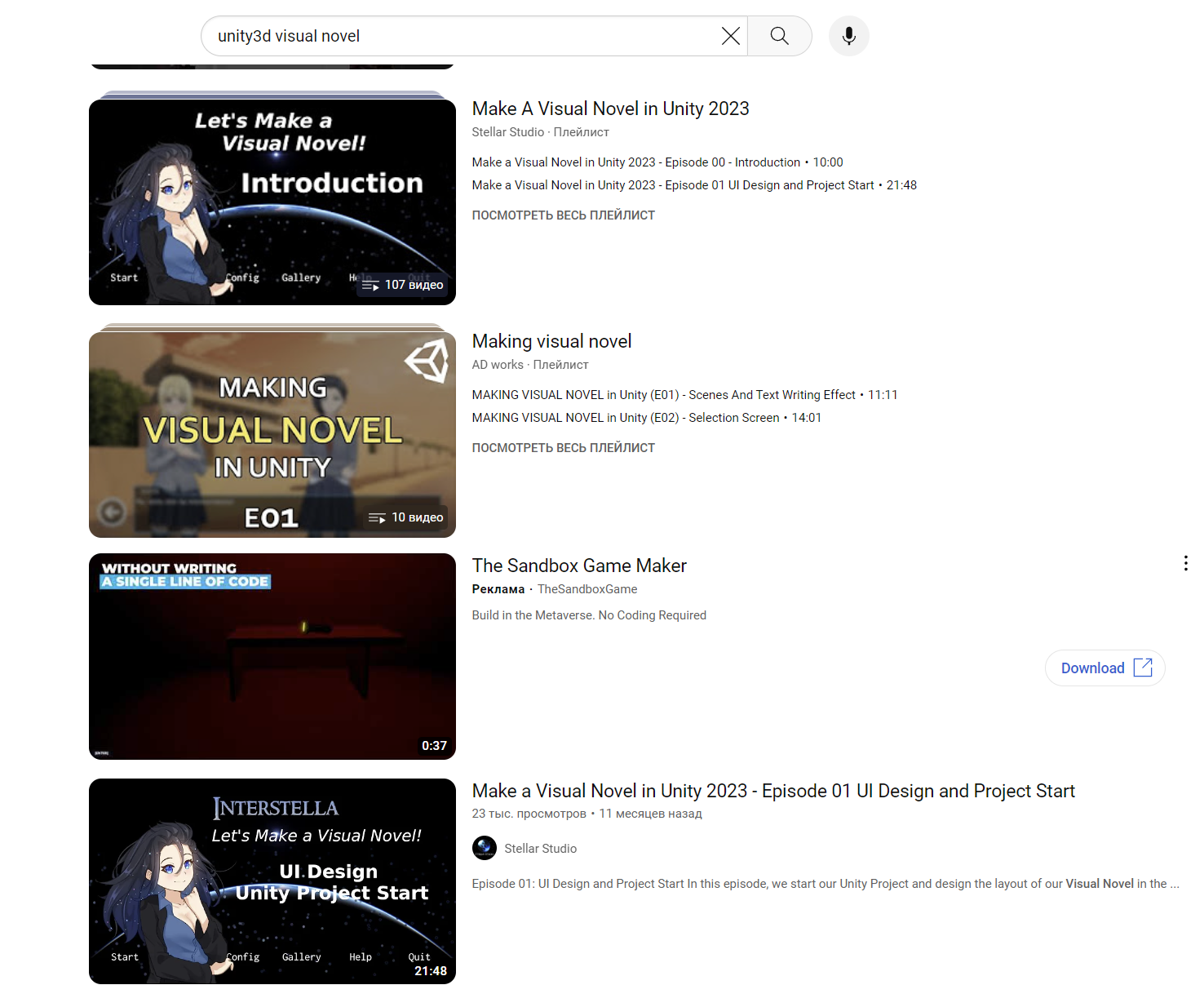Screen dimensions: 1204x985
Task: Open 'Make A Visual Novel in Unity 2023' playlist title
Action: tap(610, 109)
